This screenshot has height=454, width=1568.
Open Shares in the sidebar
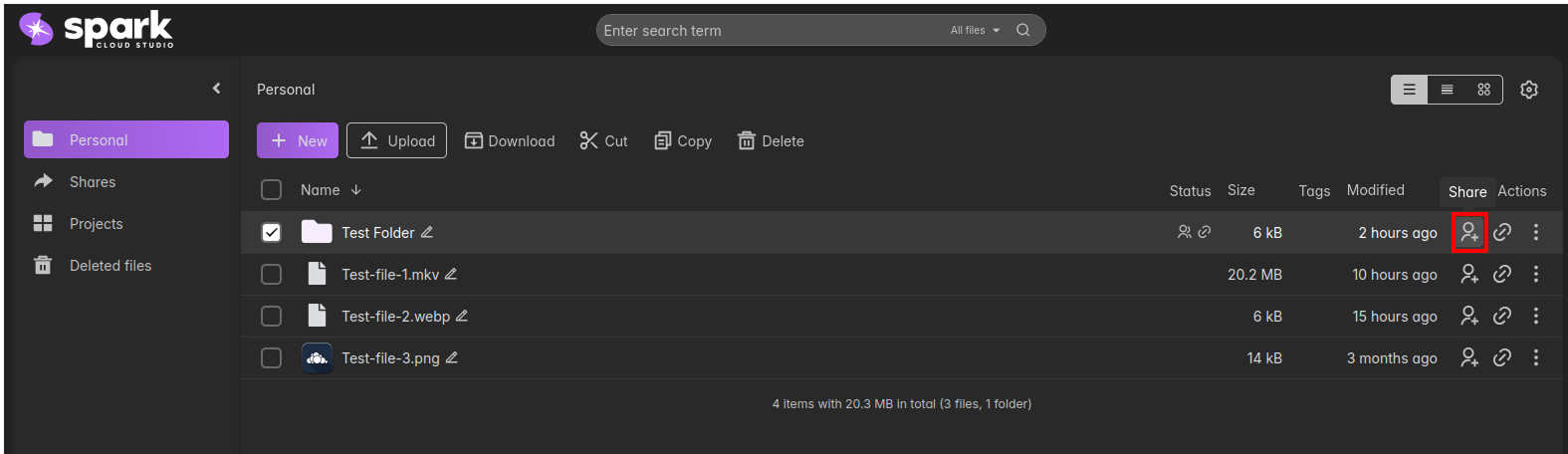(x=93, y=182)
